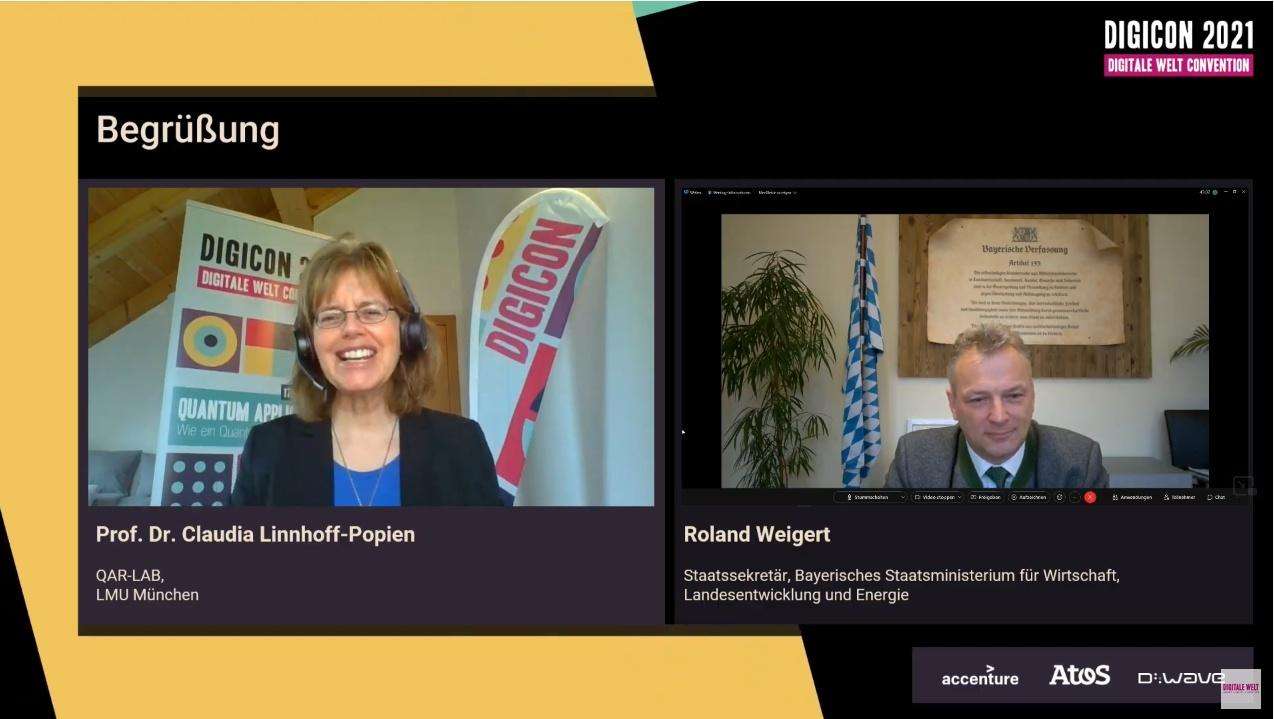Show the Teilnehmer participants panel
The image size is (1274, 719).
[1180, 497]
